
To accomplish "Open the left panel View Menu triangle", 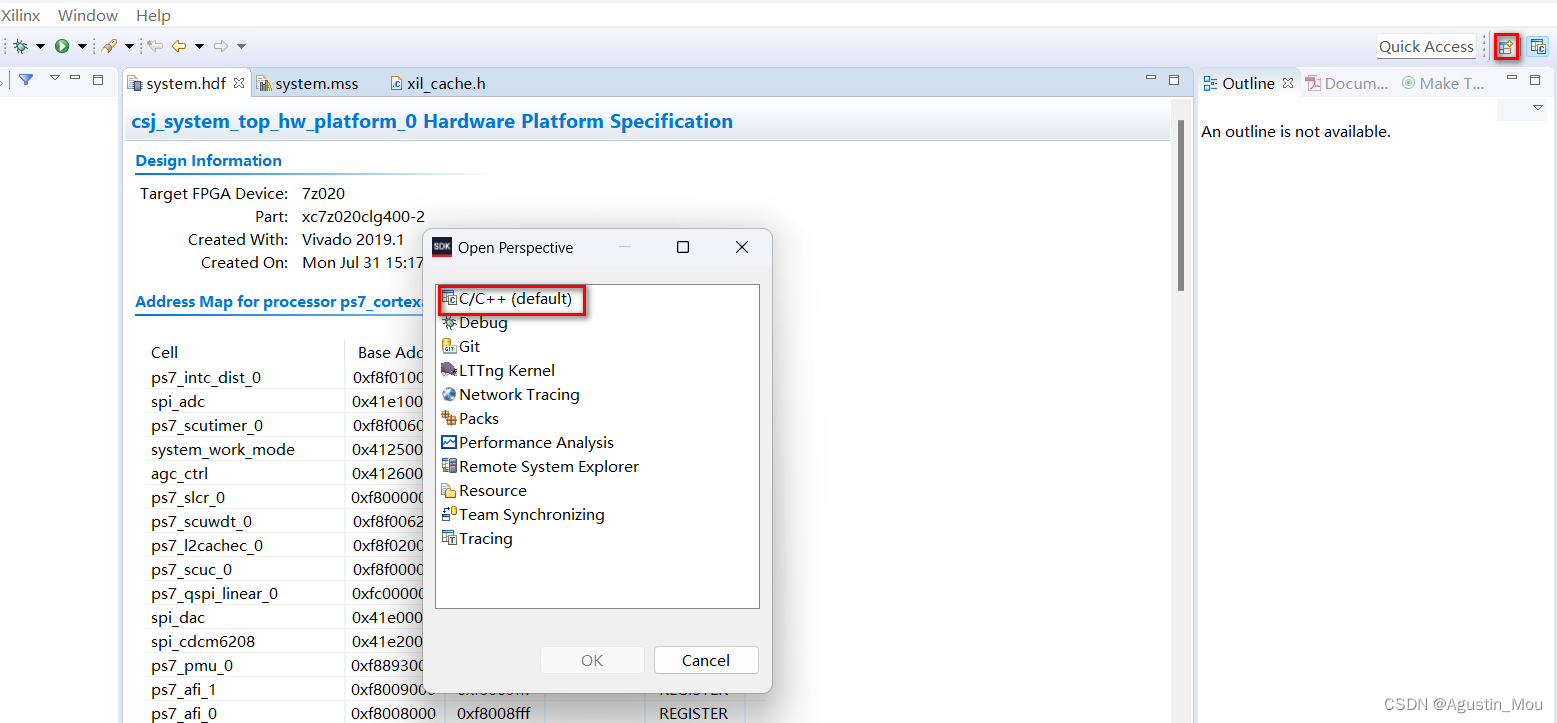I will tap(55, 78).
